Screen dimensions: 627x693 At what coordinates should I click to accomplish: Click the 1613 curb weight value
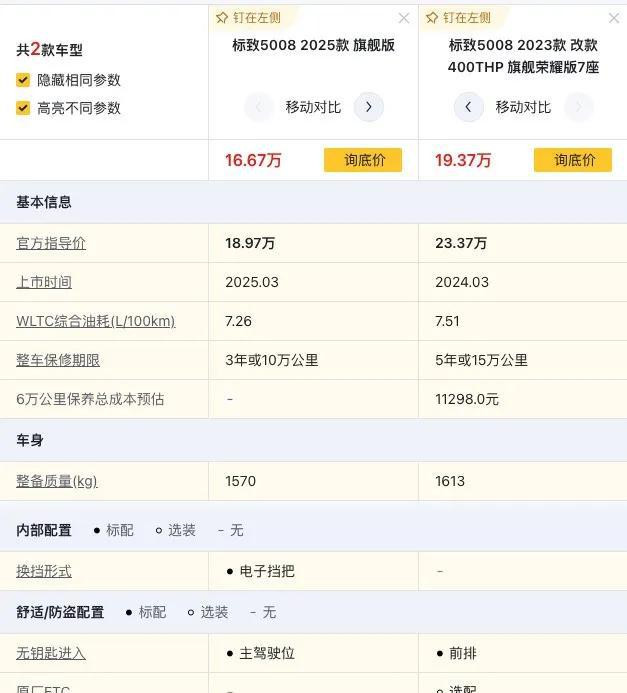point(450,481)
